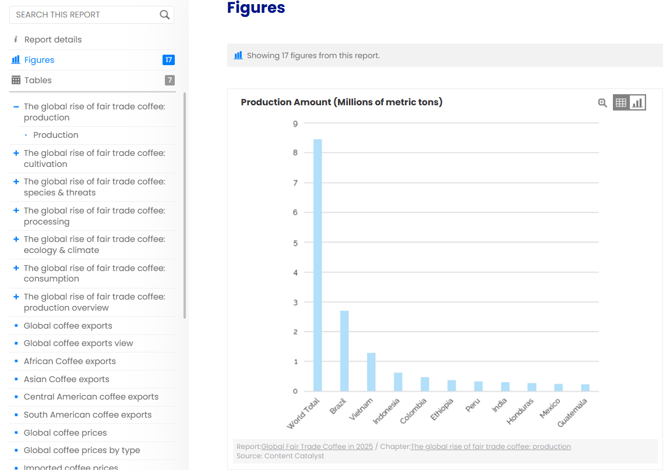Viewport: 670px width, 474px height.
Task: Open the production chapter link below chart
Action: tap(490, 447)
